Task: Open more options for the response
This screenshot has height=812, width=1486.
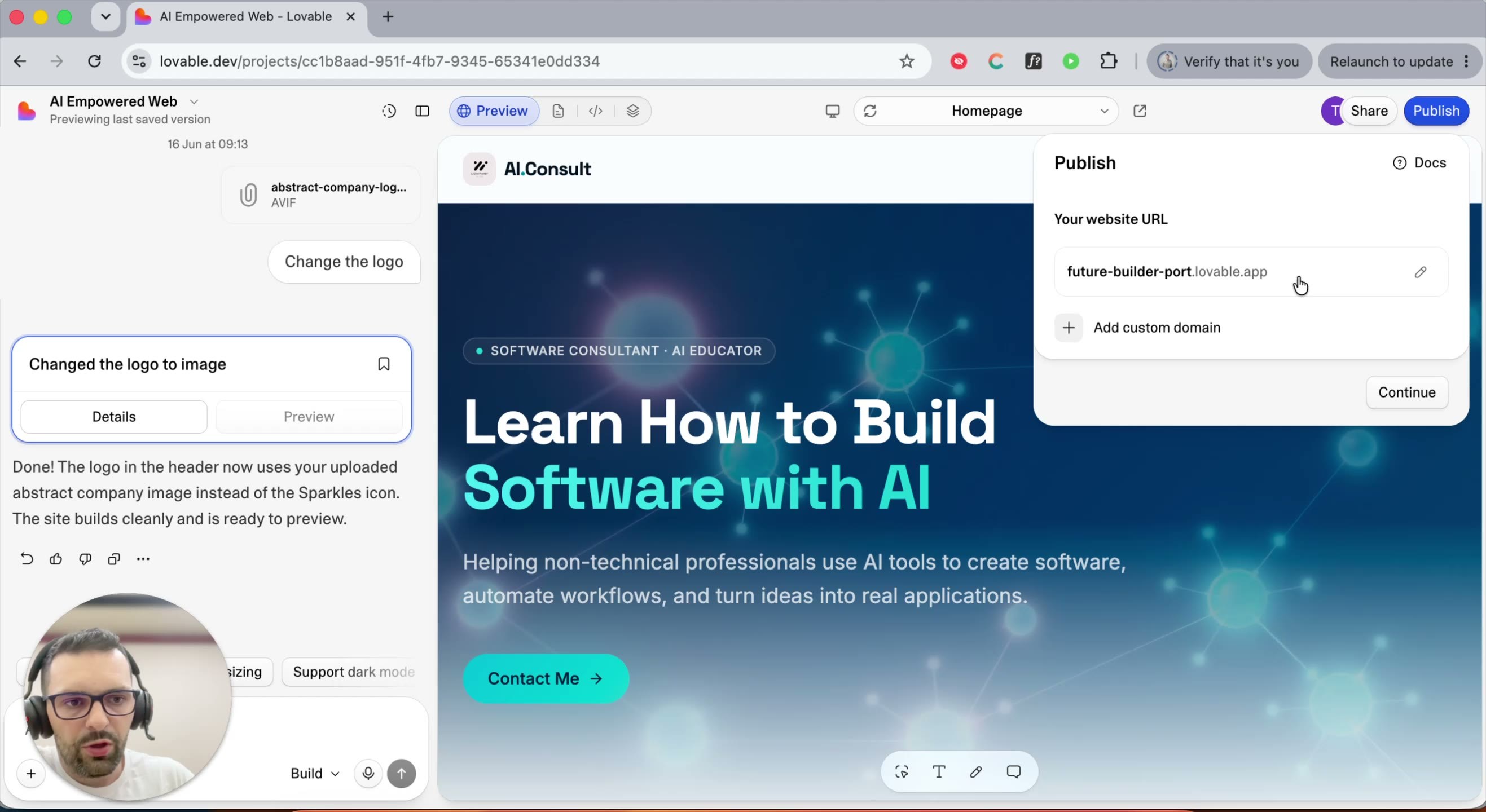Action: (x=143, y=558)
